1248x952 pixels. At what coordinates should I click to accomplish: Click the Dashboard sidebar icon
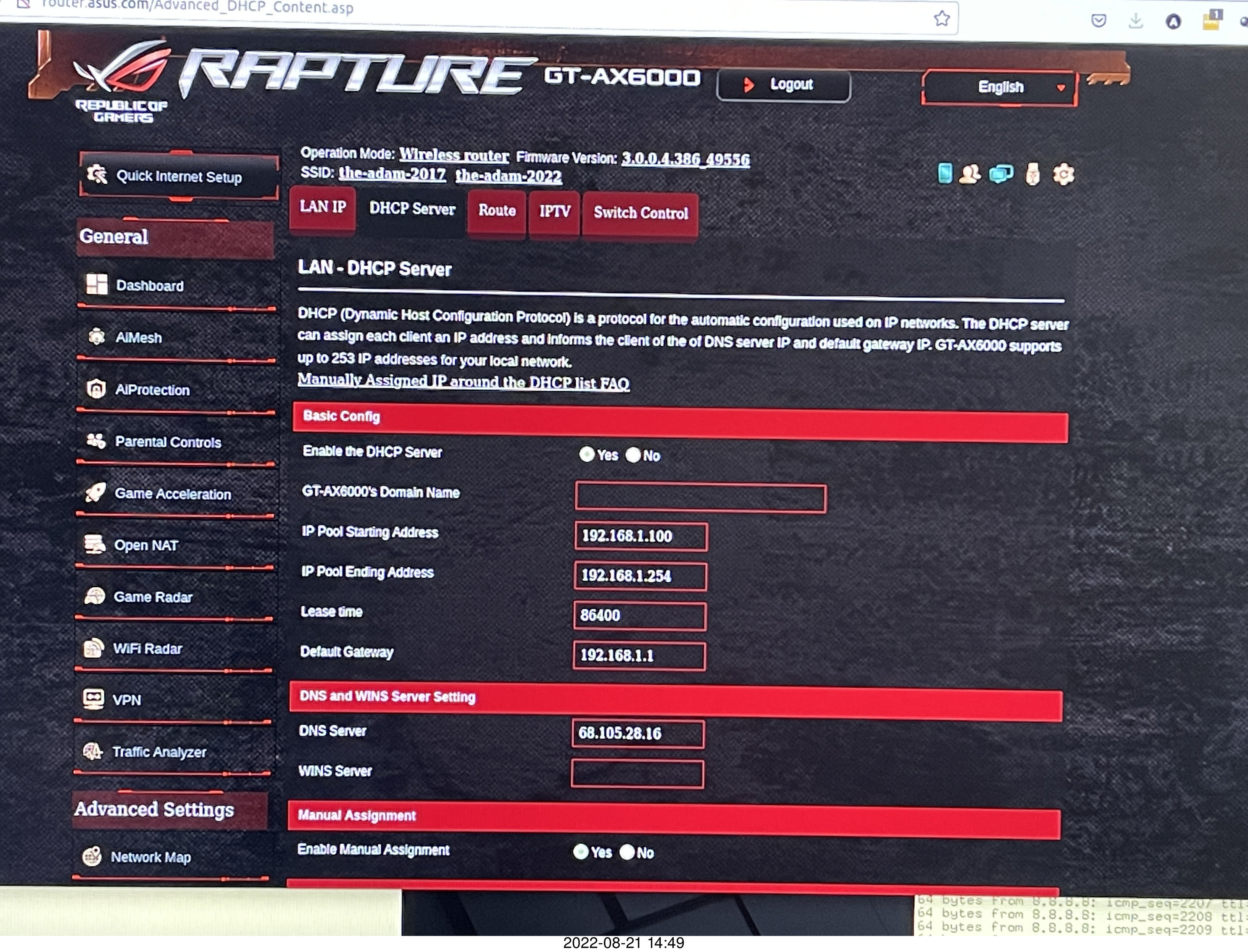pyautogui.click(x=96, y=284)
